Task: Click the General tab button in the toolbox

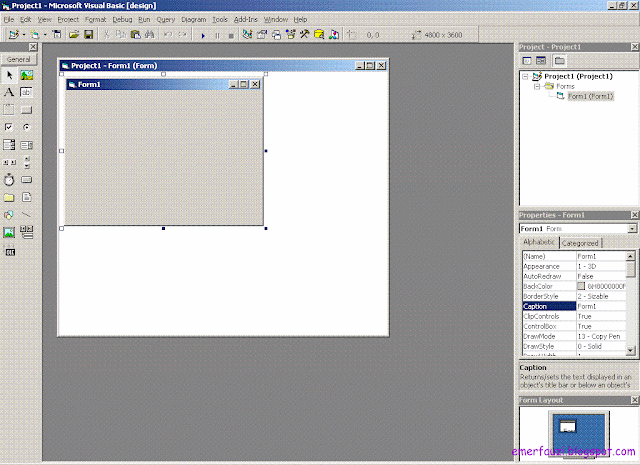Action: 19,59
